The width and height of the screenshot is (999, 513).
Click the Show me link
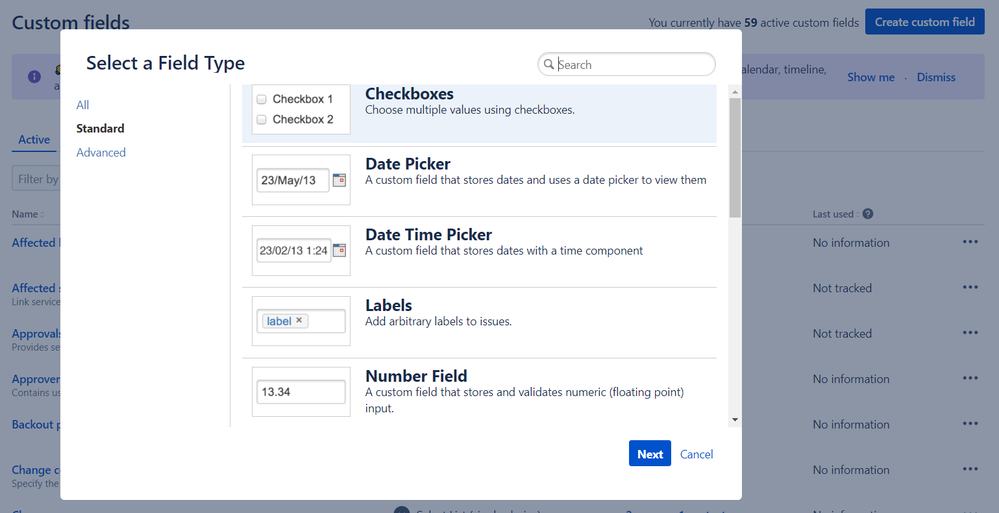pos(870,77)
